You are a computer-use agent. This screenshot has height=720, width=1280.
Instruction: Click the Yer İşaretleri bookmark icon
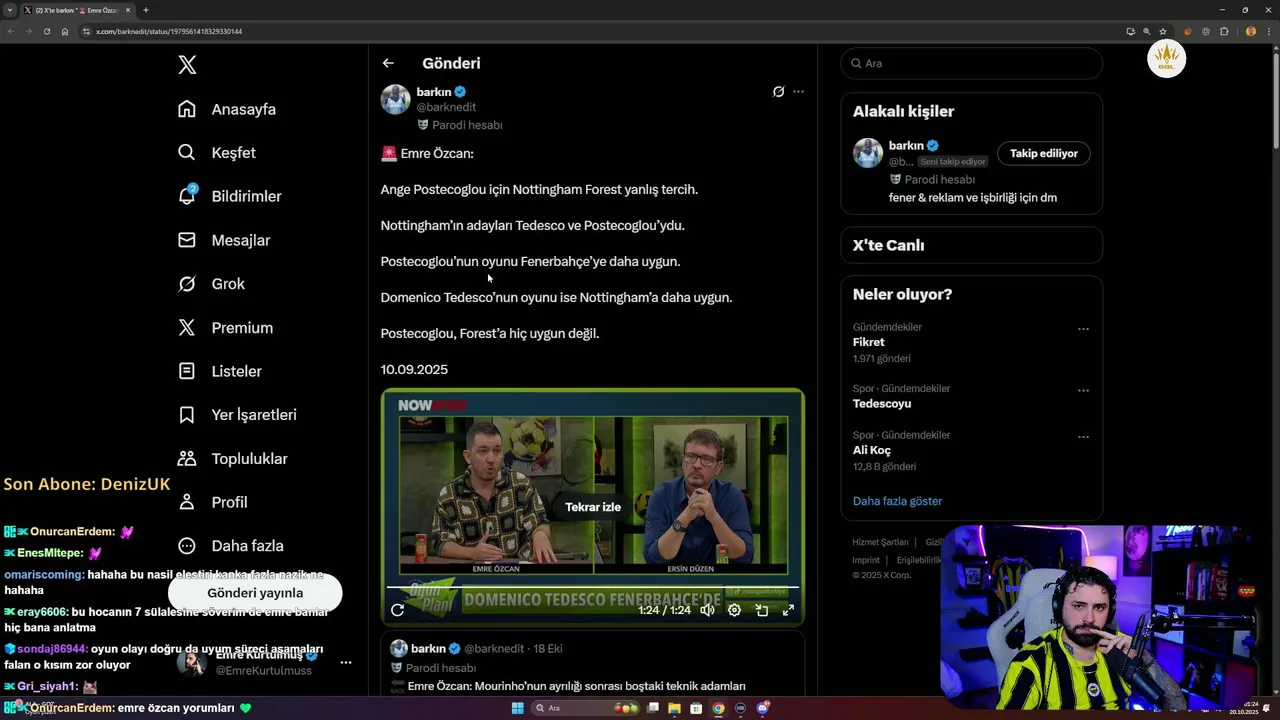coord(187,415)
